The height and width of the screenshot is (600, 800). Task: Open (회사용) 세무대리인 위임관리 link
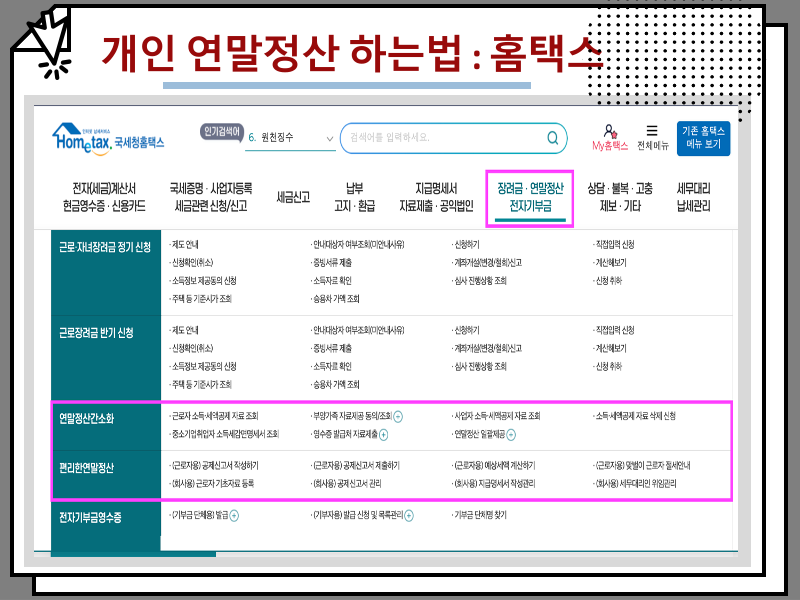coord(636,483)
